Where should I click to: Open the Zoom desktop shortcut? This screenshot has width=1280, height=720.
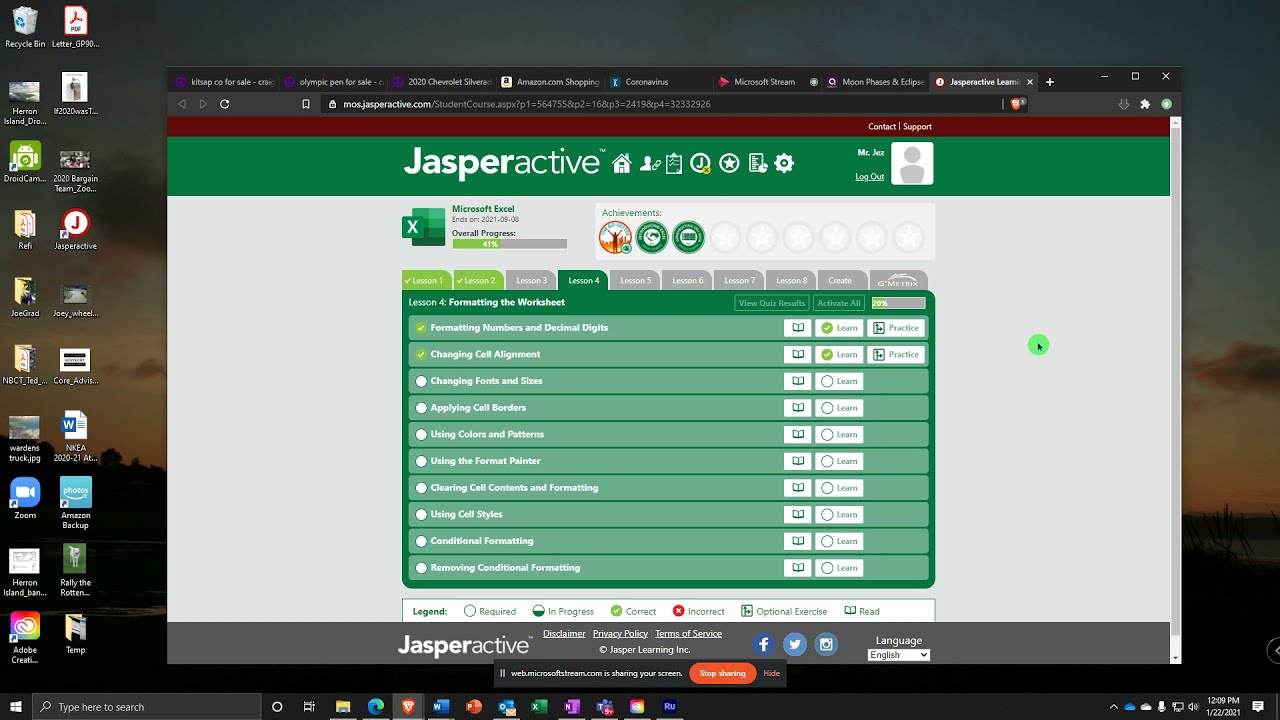pos(25,498)
